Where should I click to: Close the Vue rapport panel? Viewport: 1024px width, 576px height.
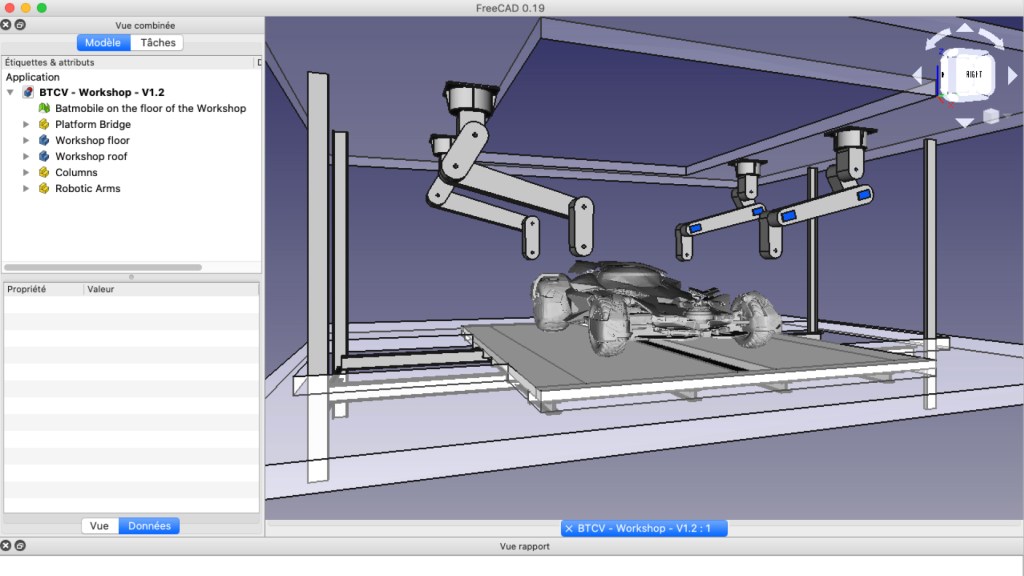[x=6, y=546]
